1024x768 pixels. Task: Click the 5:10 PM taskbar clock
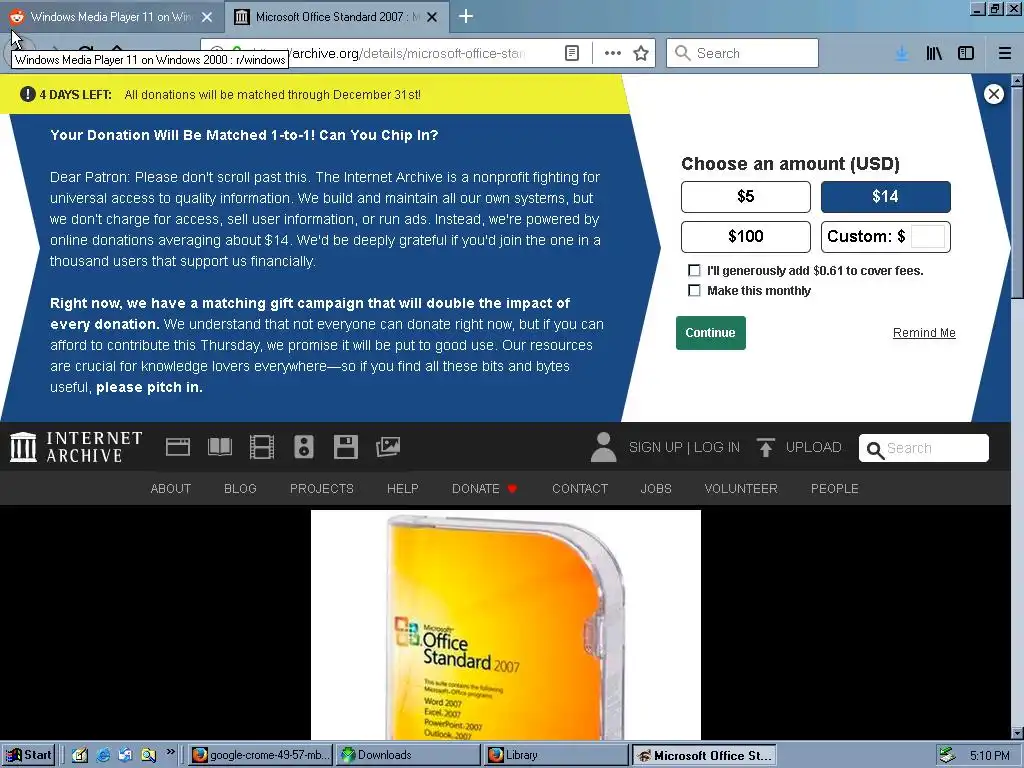pyautogui.click(x=989, y=755)
